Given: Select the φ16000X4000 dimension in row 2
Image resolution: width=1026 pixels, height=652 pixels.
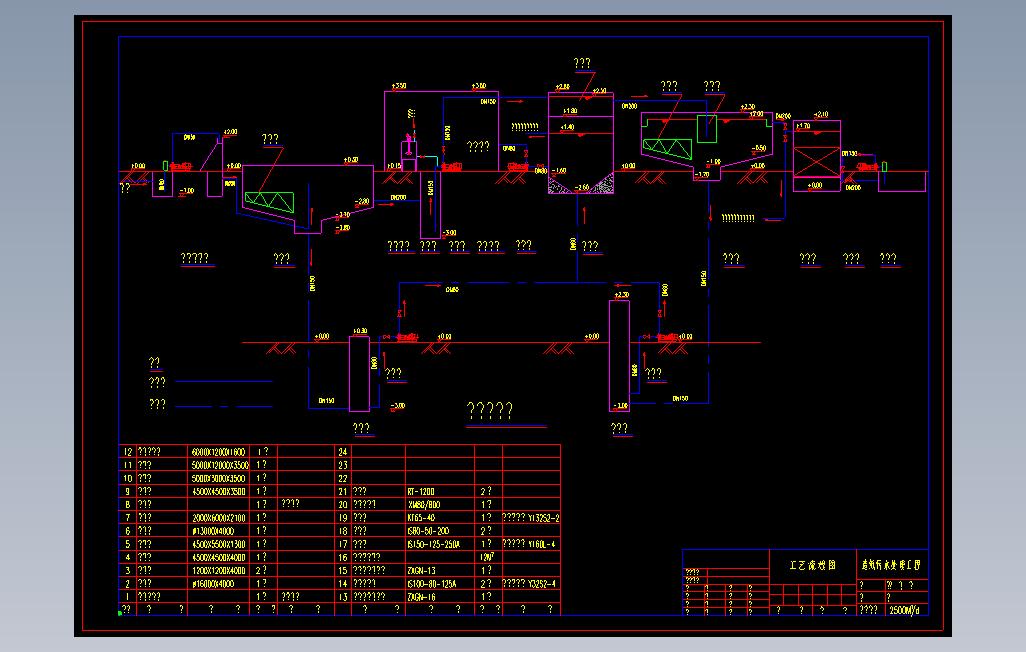Looking at the screenshot, I should (x=213, y=584).
